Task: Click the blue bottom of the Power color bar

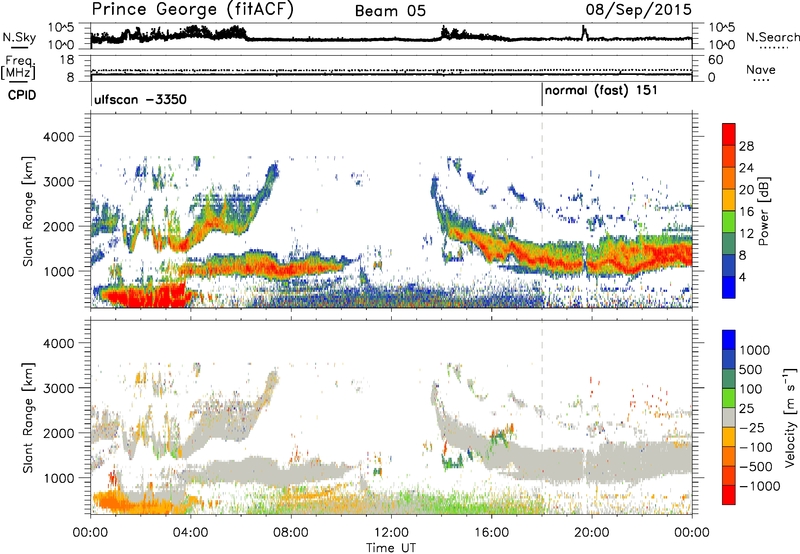Action: pyautogui.click(x=729, y=287)
